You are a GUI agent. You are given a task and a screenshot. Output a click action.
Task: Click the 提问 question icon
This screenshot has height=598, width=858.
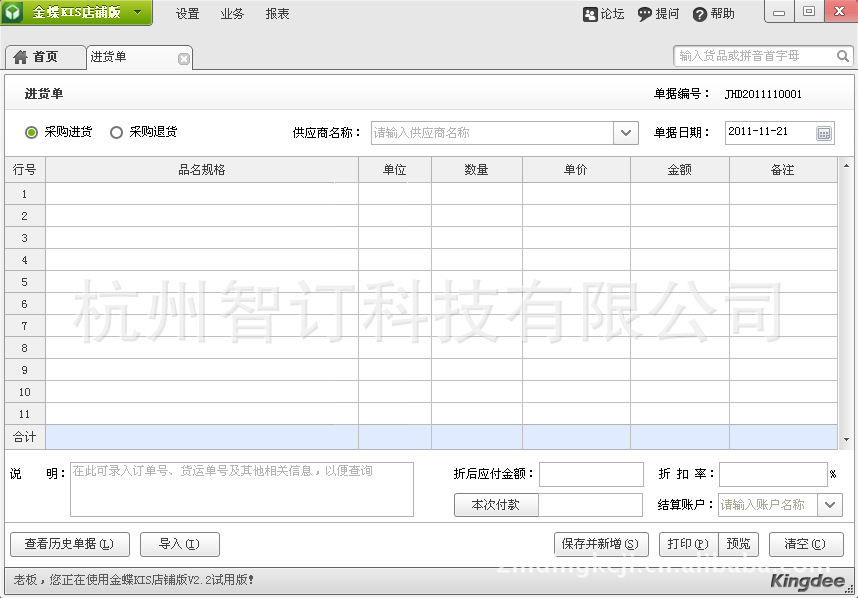tap(645, 14)
